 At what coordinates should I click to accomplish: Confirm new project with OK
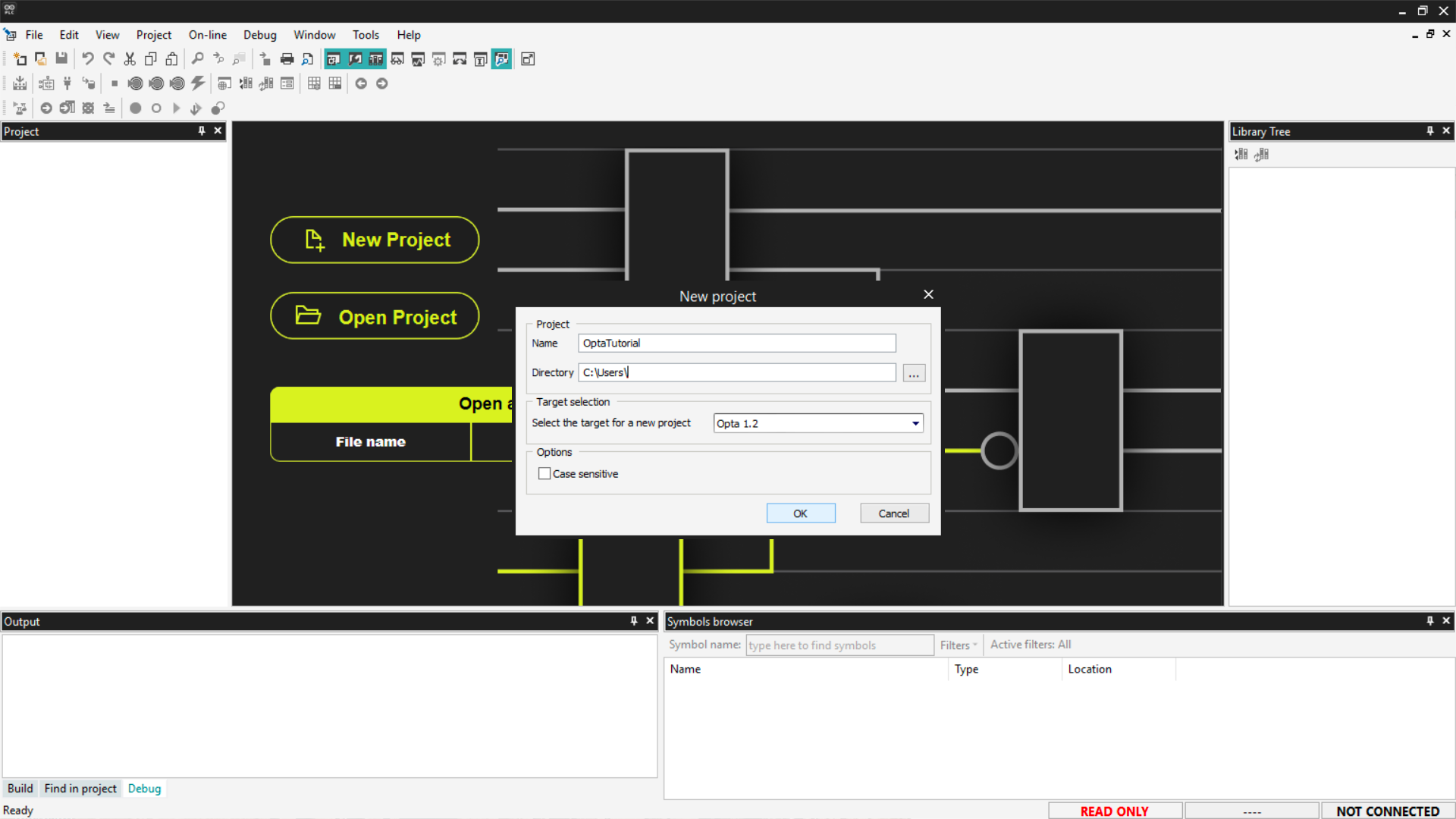click(800, 513)
